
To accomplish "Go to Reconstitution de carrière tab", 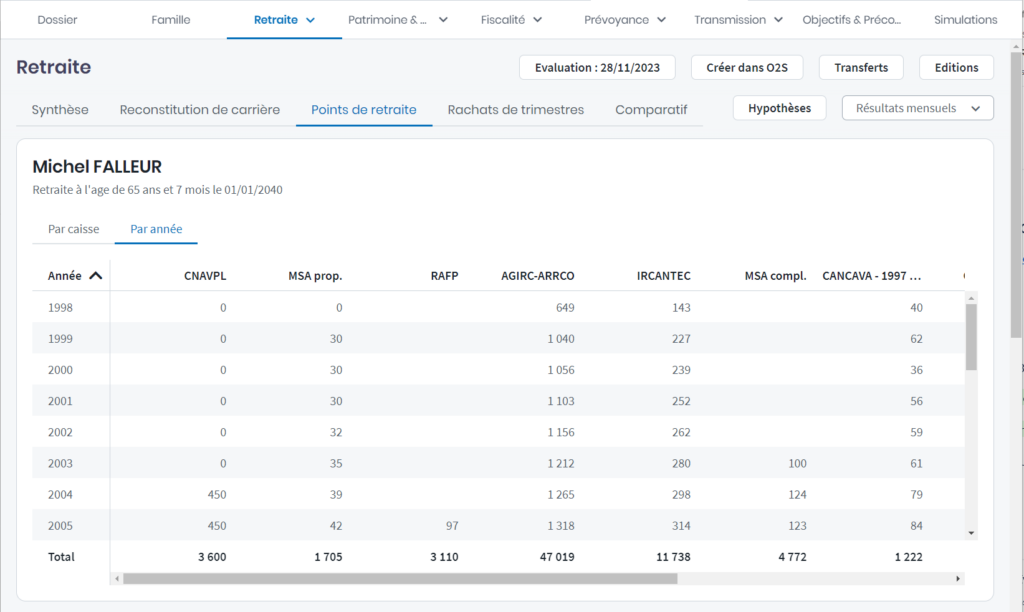I will [x=199, y=110].
